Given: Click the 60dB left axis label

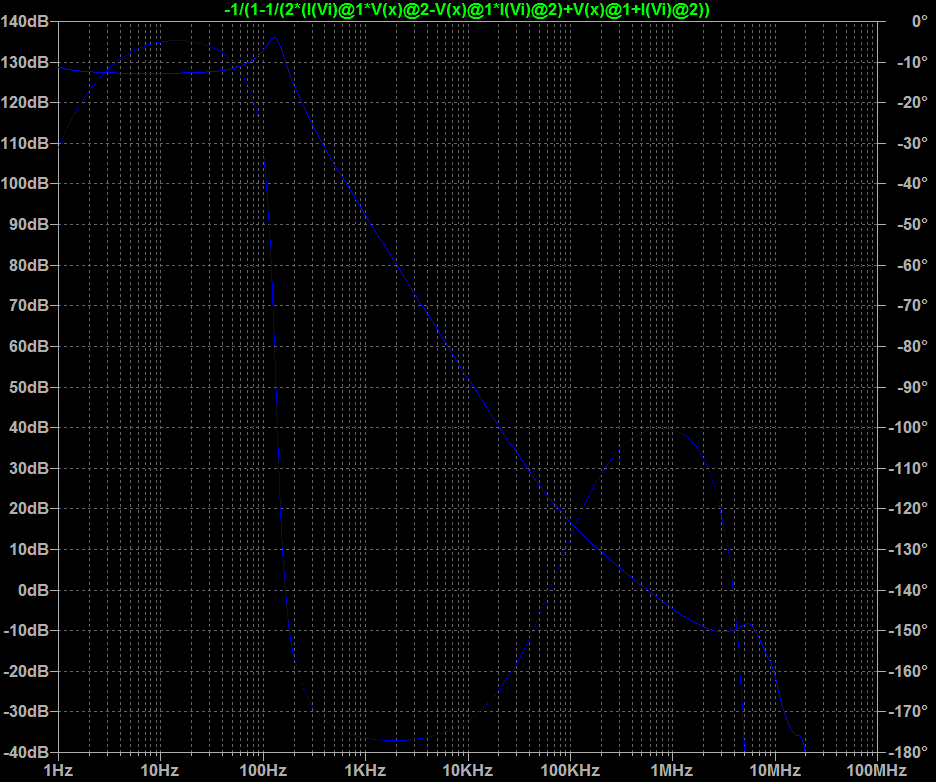Looking at the screenshot, I should (29, 346).
